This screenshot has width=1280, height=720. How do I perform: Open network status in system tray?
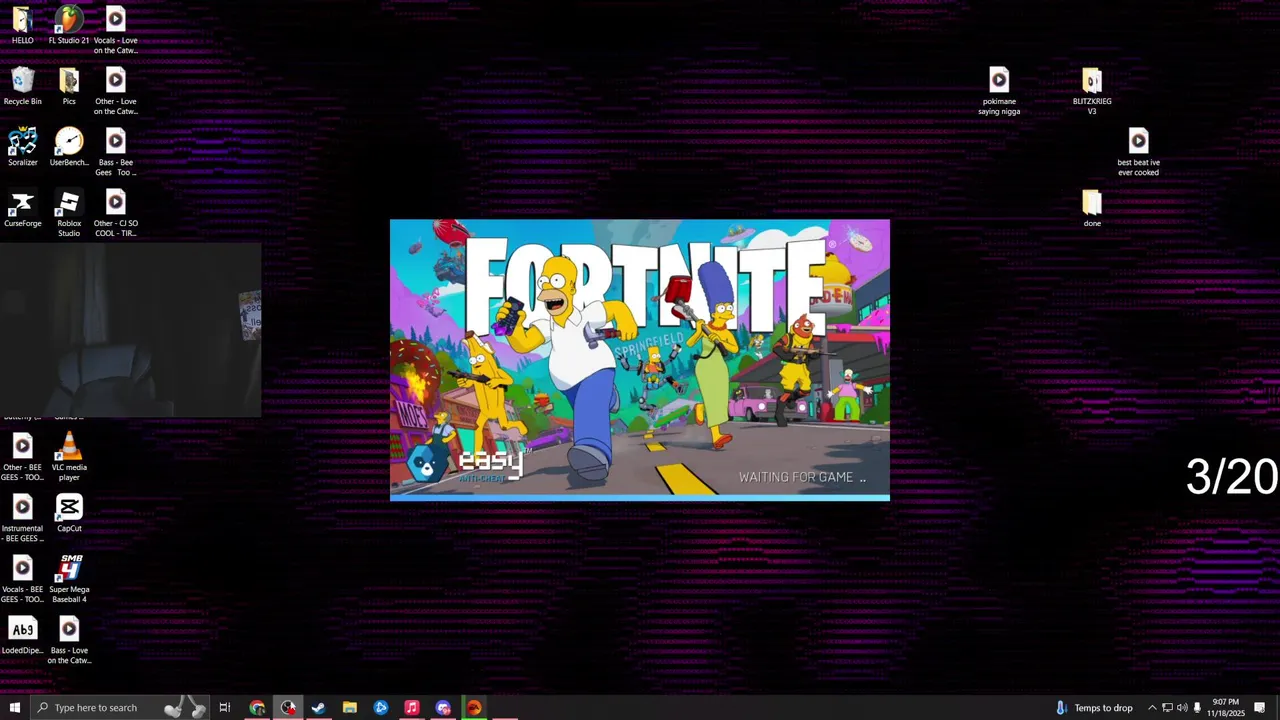(1167, 708)
